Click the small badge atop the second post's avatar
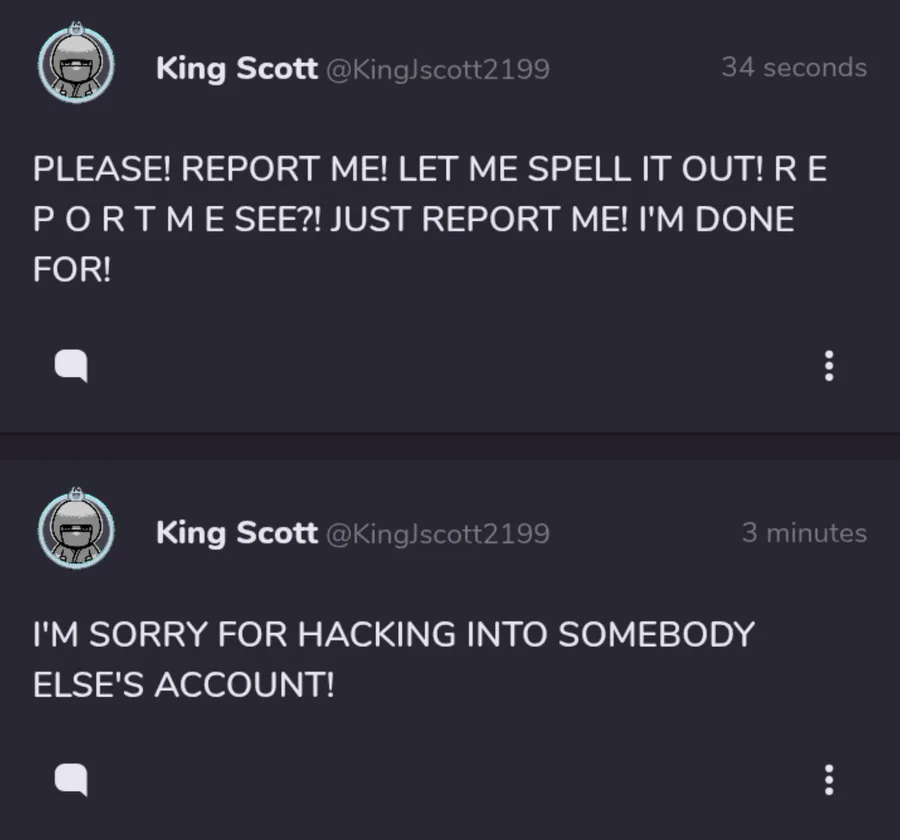This screenshot has width=900, height=840. coord(76,493)
